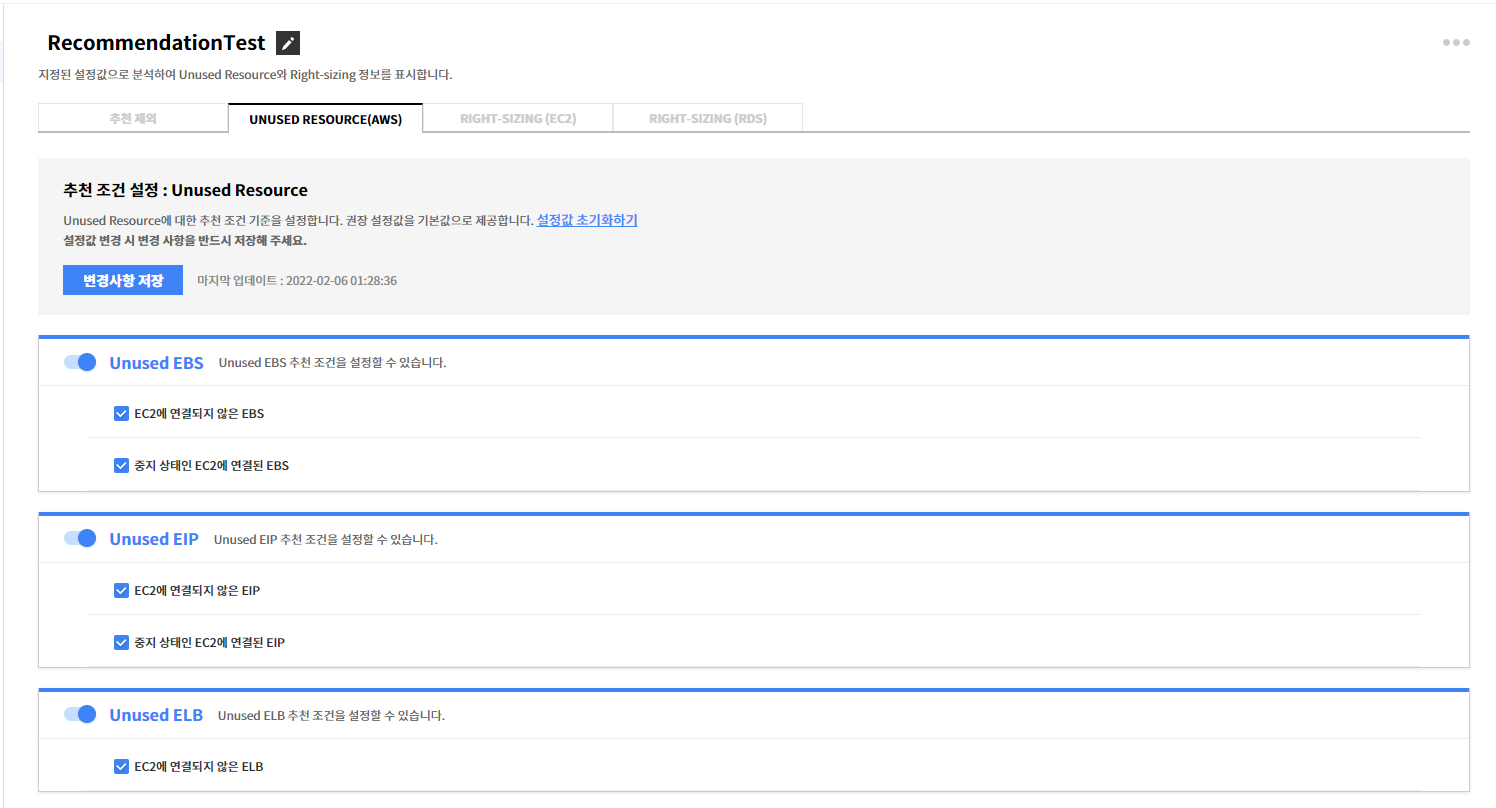Image resolution: width=1496 pixels, height=808 pixels.
Task: Click the Unused EBS section heading
Action: 156,363
